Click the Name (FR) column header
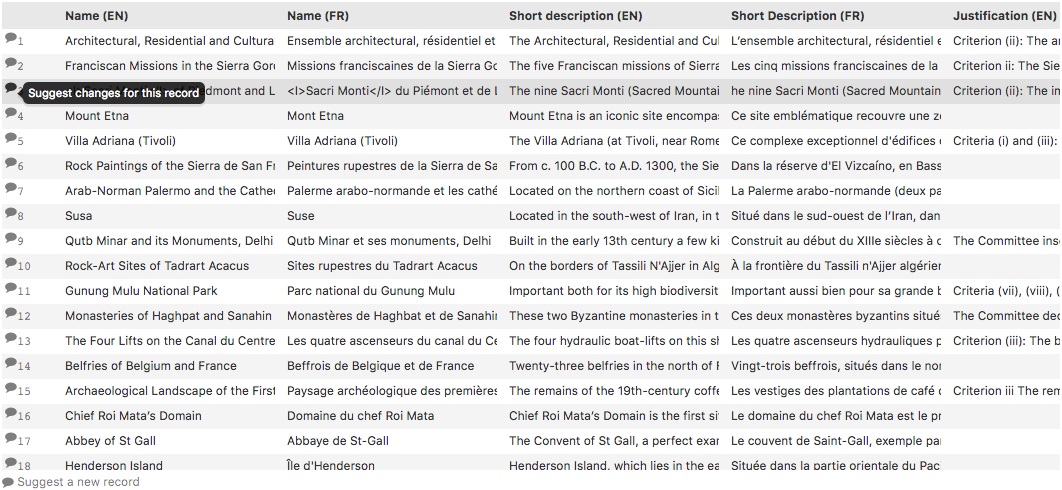The height and width of the screenshot is (490, 1062). coord(318,16)
